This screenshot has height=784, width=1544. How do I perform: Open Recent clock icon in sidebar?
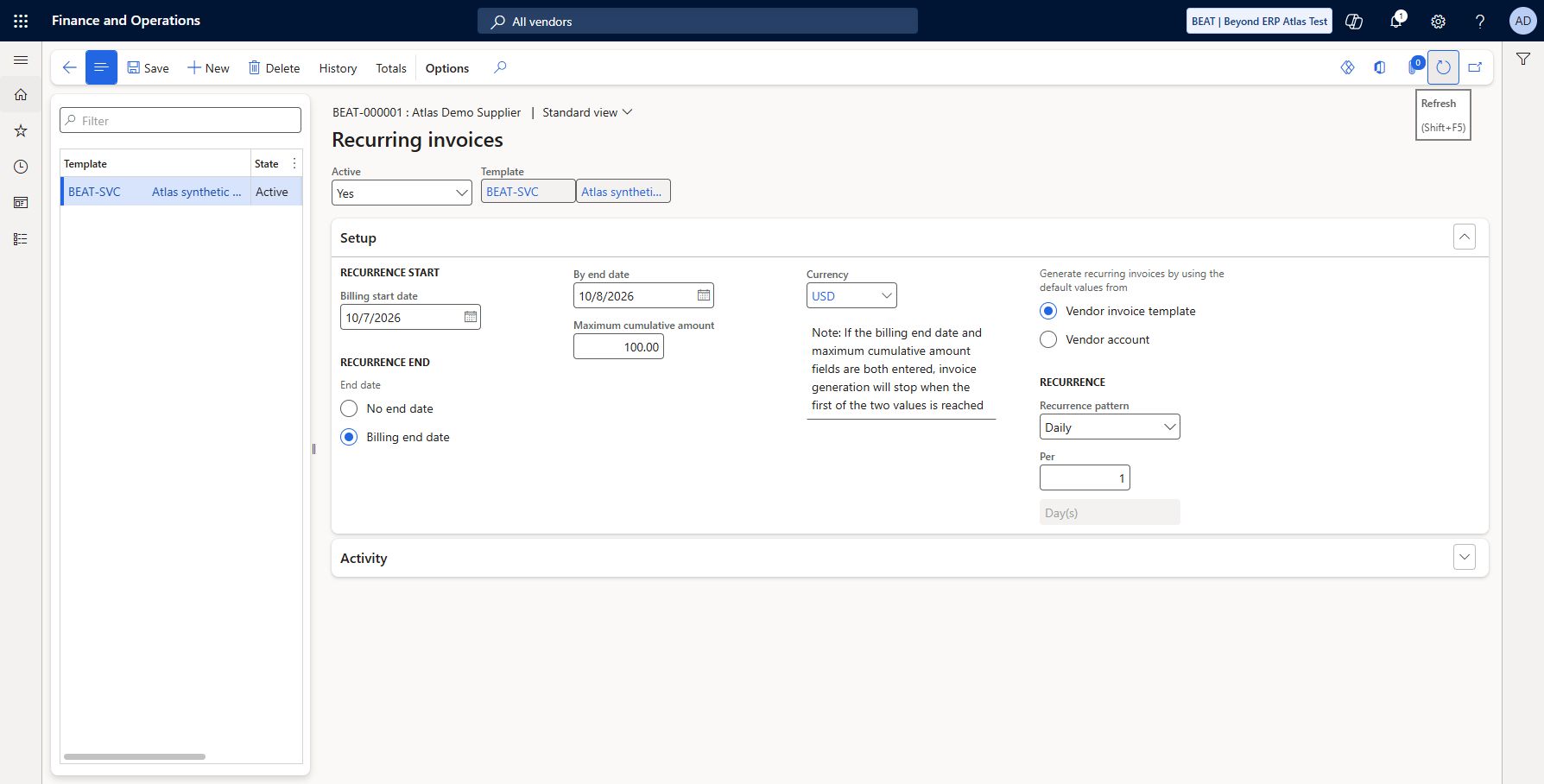pyautogui.click(x=21, y=167)
